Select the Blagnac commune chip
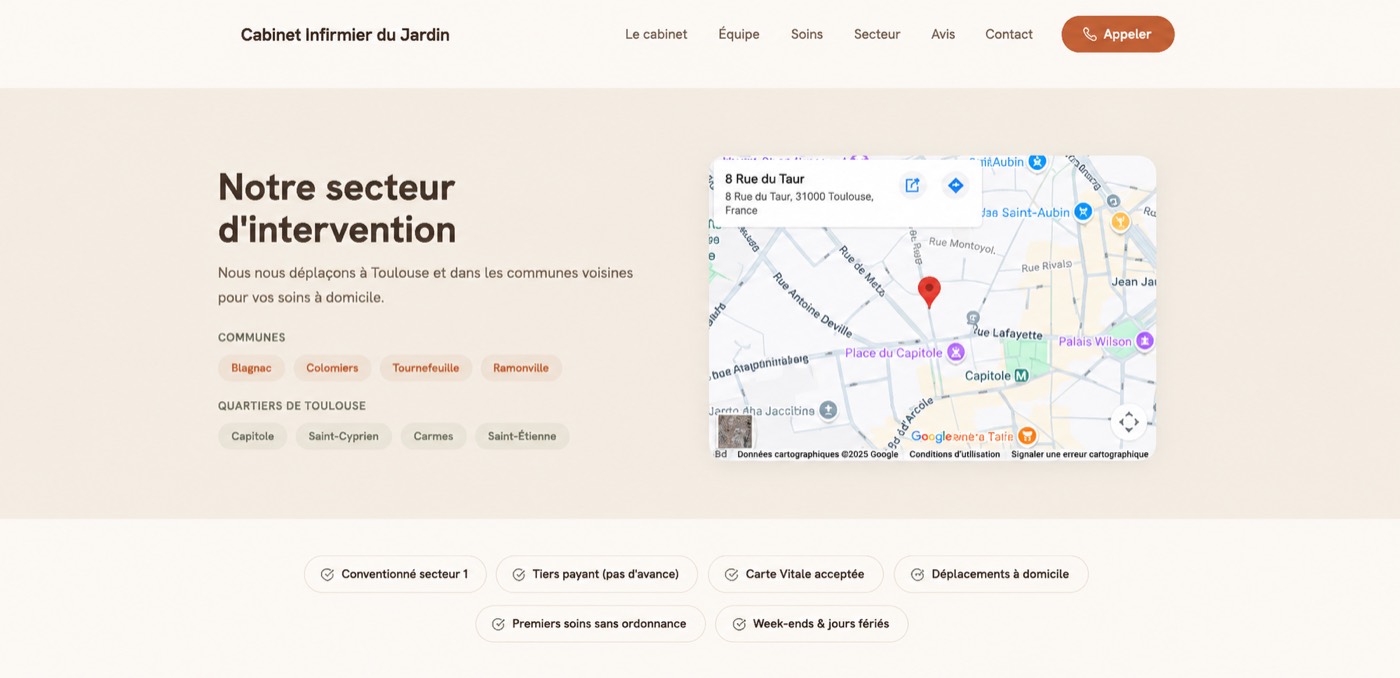Viewport: 1400px width, 678px height. 251,368
